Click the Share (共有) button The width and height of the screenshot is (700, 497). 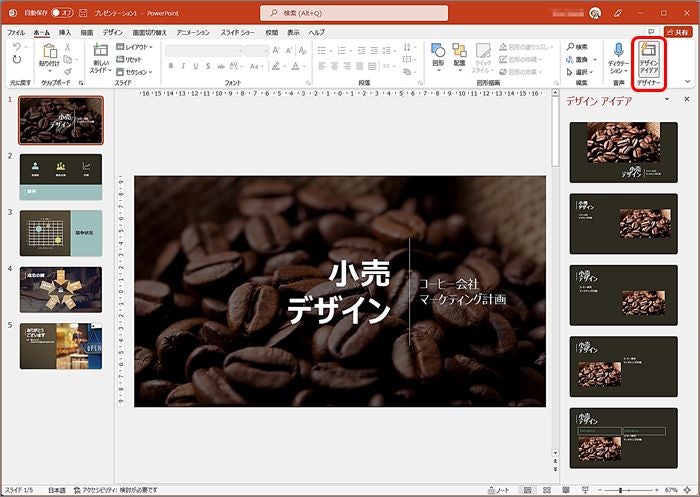(x=676, y=32)
